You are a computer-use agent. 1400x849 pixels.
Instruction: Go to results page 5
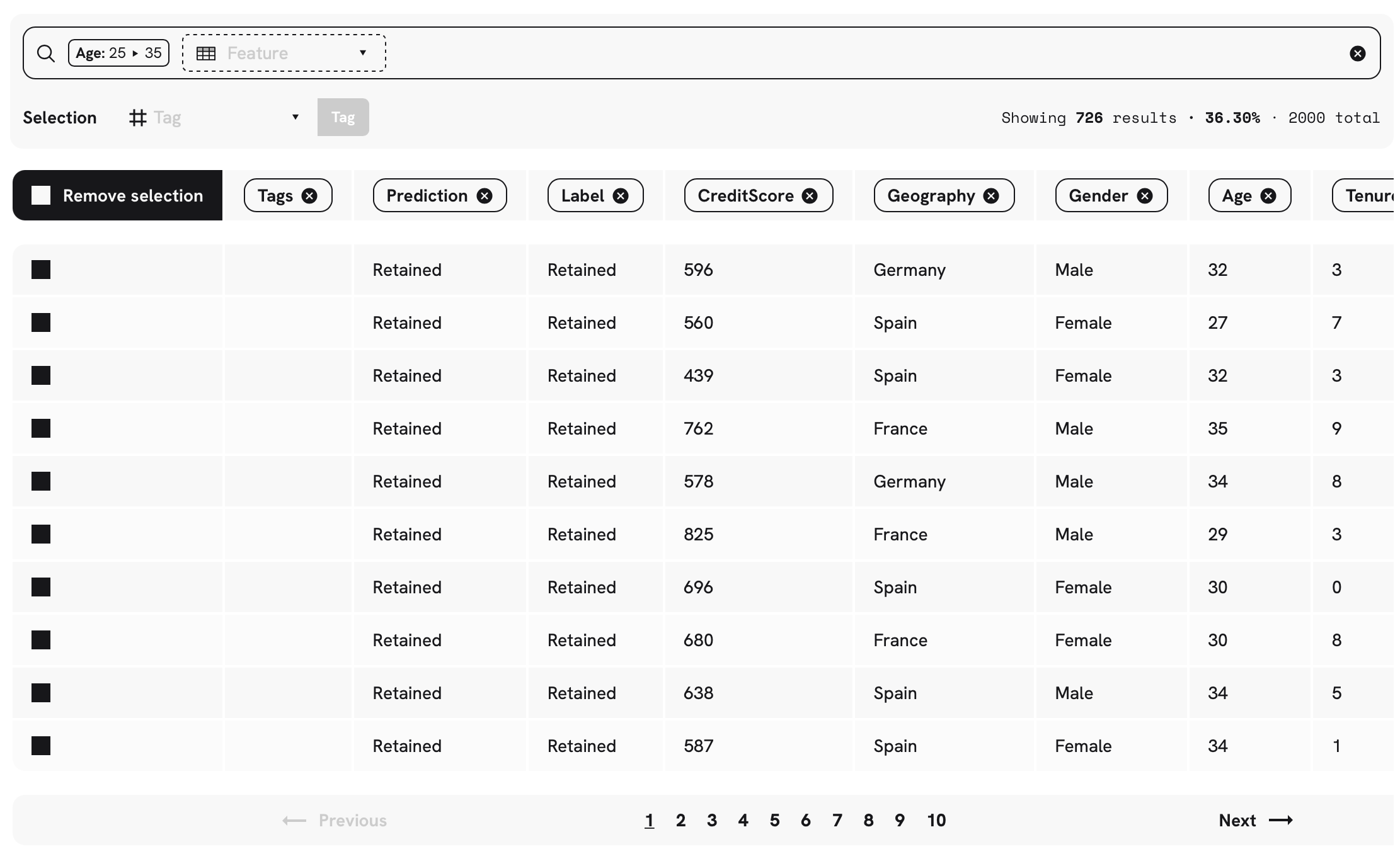[774, 820]
